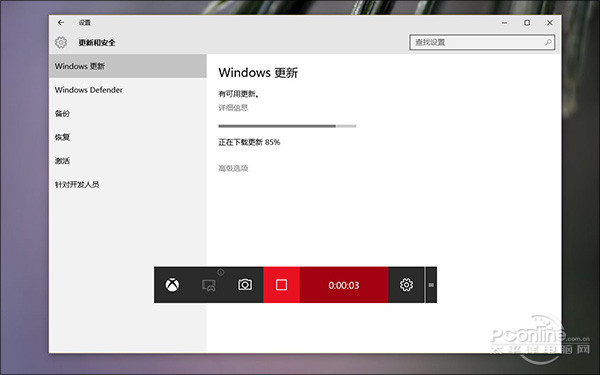Click the 正在下载更新 85% status text

(x=249, y=142)
